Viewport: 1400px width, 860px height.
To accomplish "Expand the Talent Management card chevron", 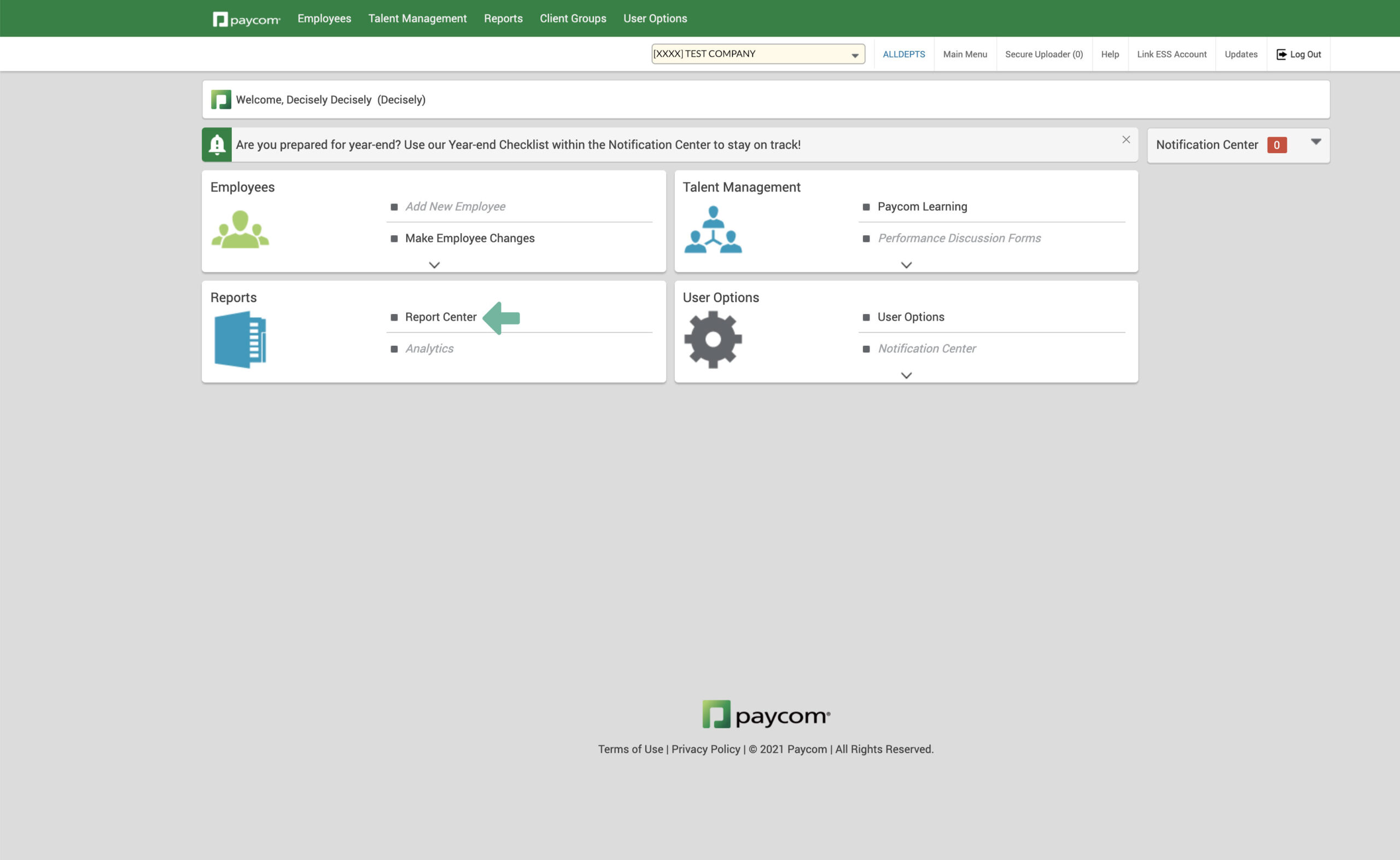I will 906,265.
